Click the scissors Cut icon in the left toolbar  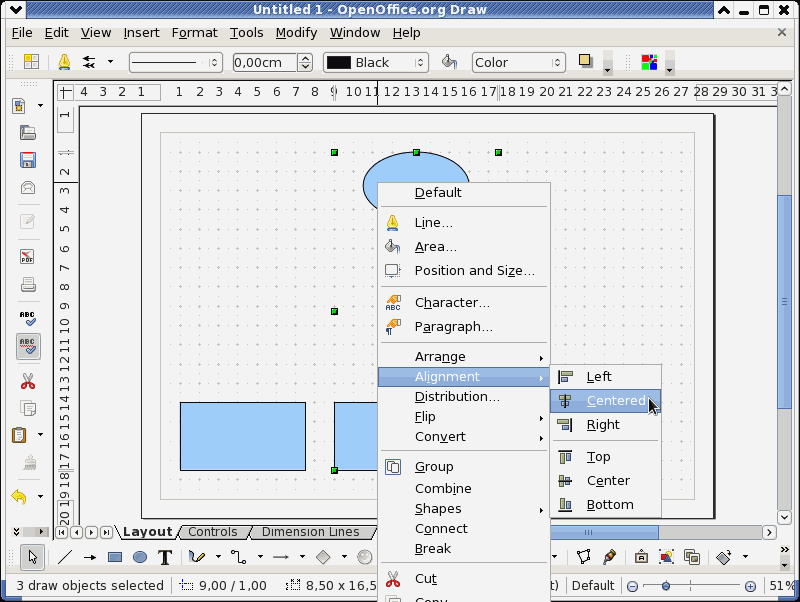[28, 381]
